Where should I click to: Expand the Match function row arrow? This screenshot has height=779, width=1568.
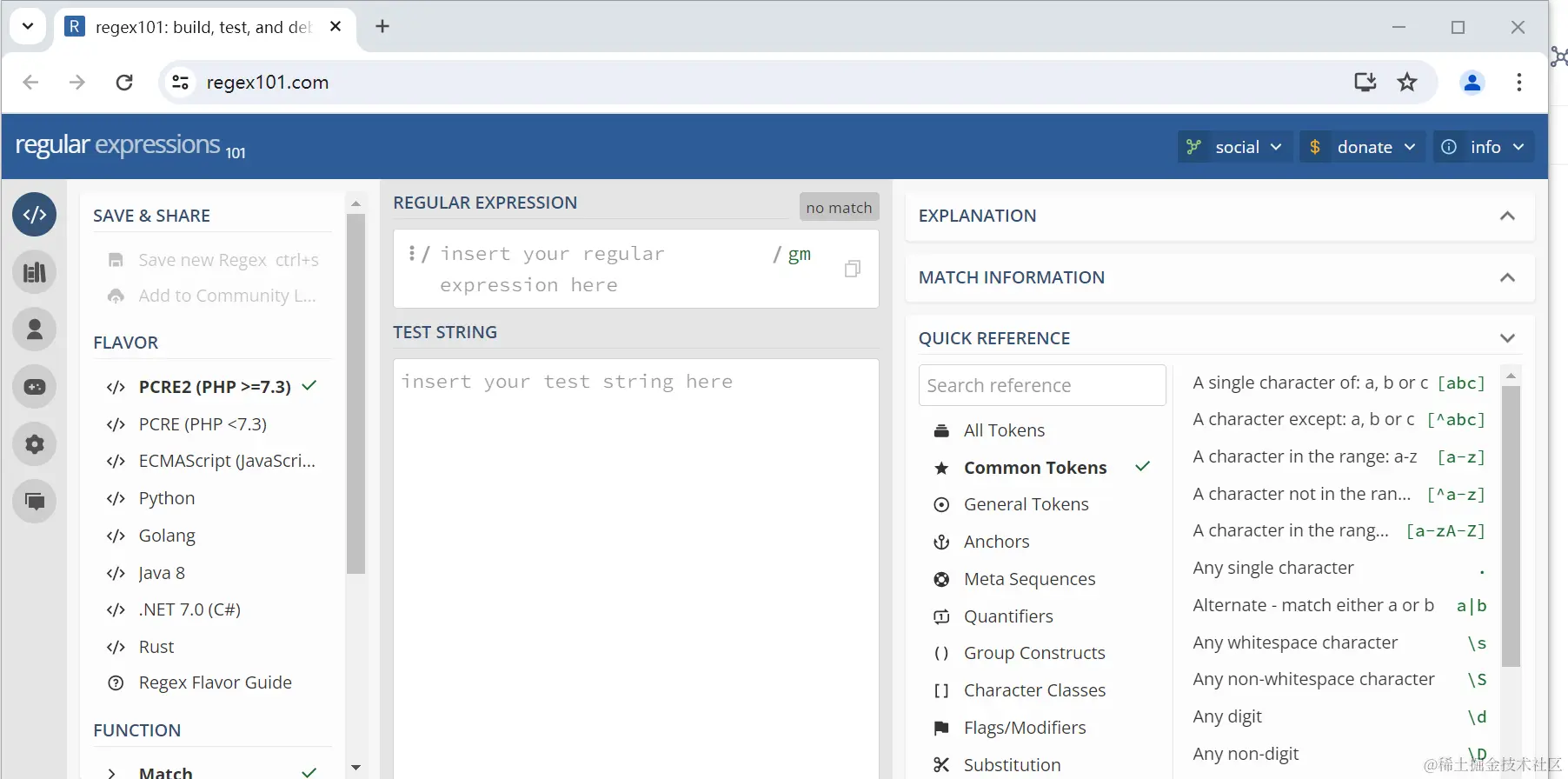[111, 773]
